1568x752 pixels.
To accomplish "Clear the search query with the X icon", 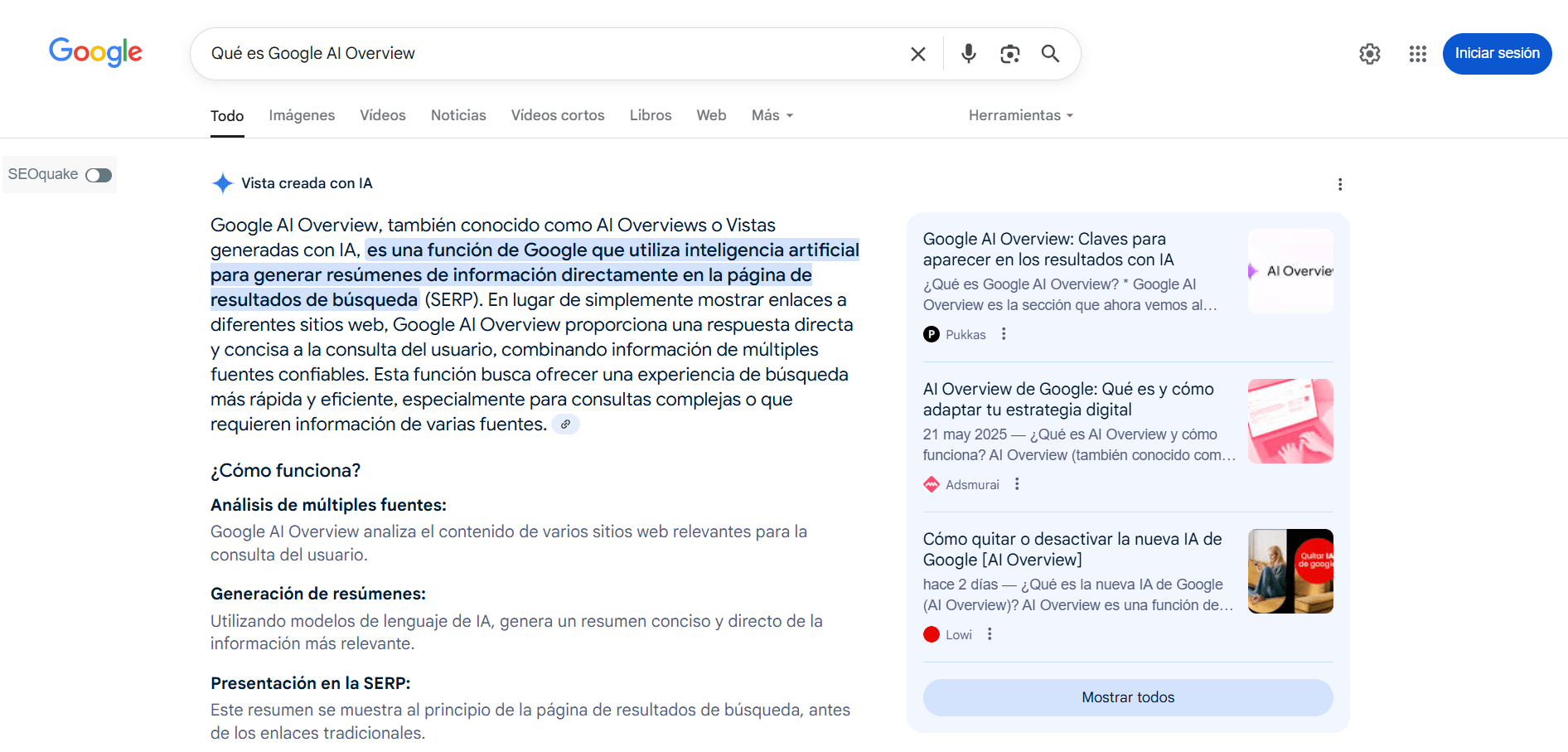I will tap(917, 53).
